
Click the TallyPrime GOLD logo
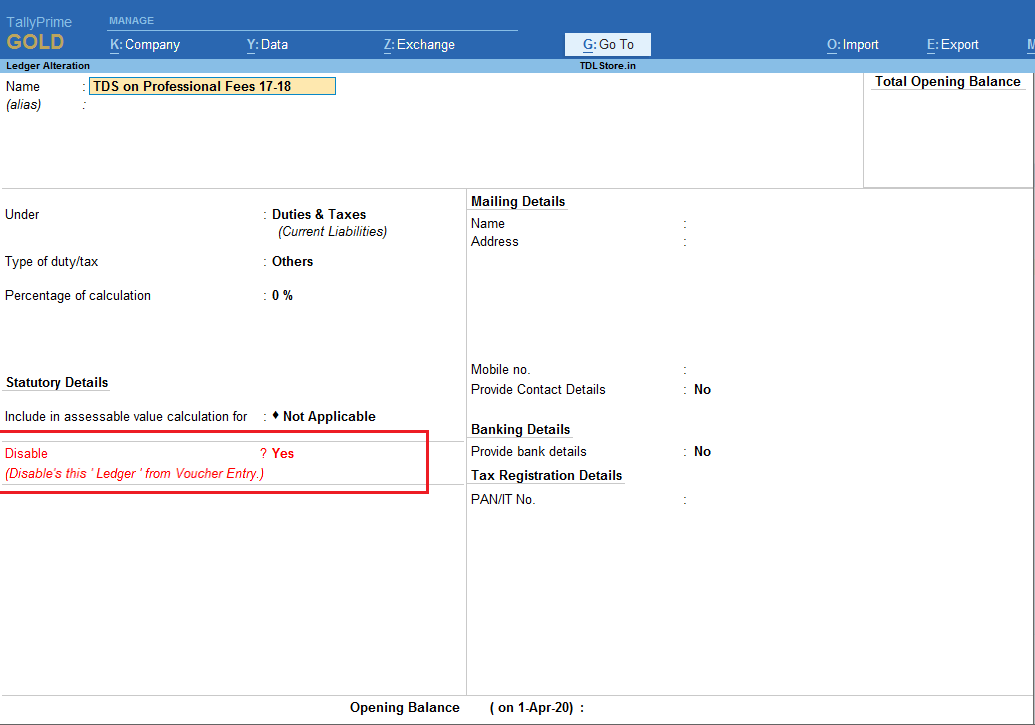click(x=39, y=35)
